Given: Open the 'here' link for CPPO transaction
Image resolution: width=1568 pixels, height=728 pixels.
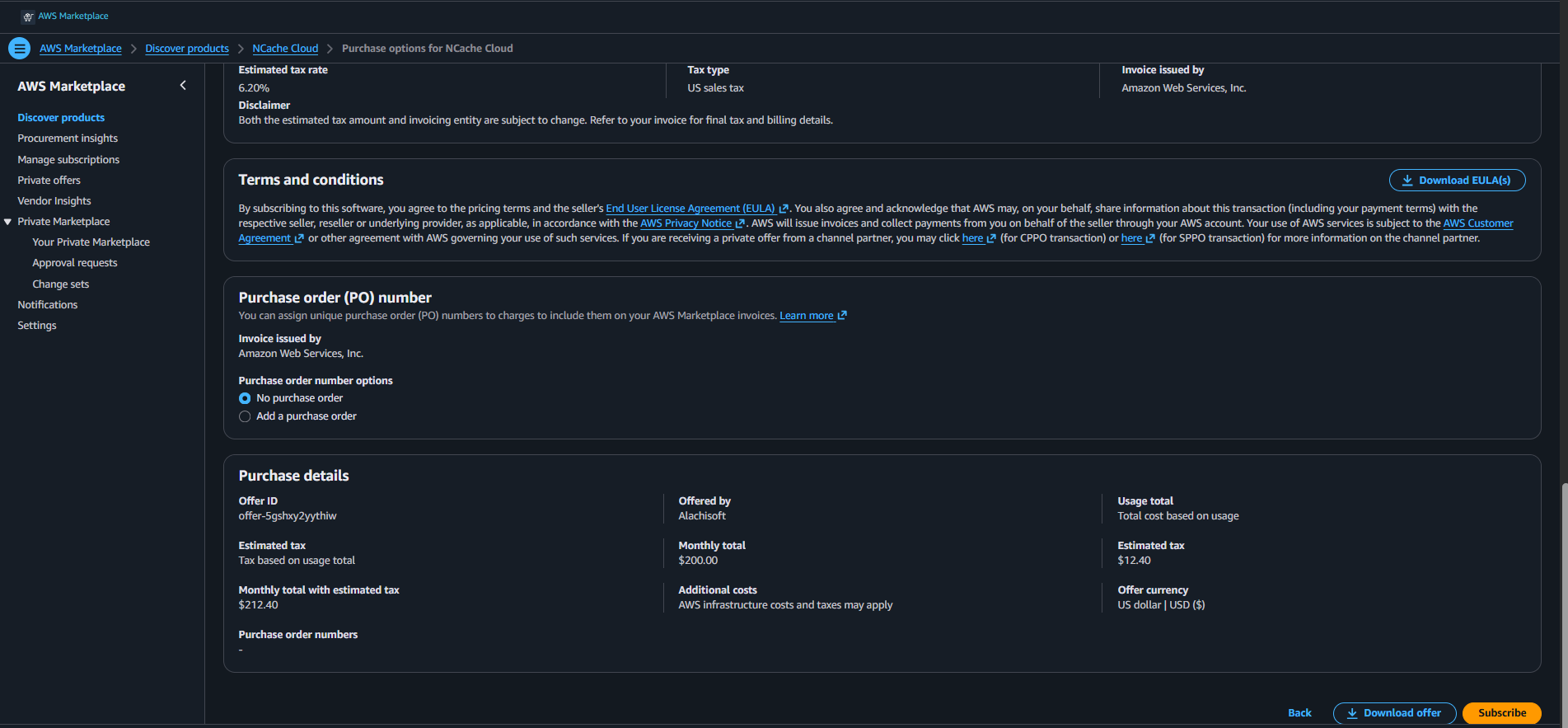Looking at the screenshot, I should point(979,238).
